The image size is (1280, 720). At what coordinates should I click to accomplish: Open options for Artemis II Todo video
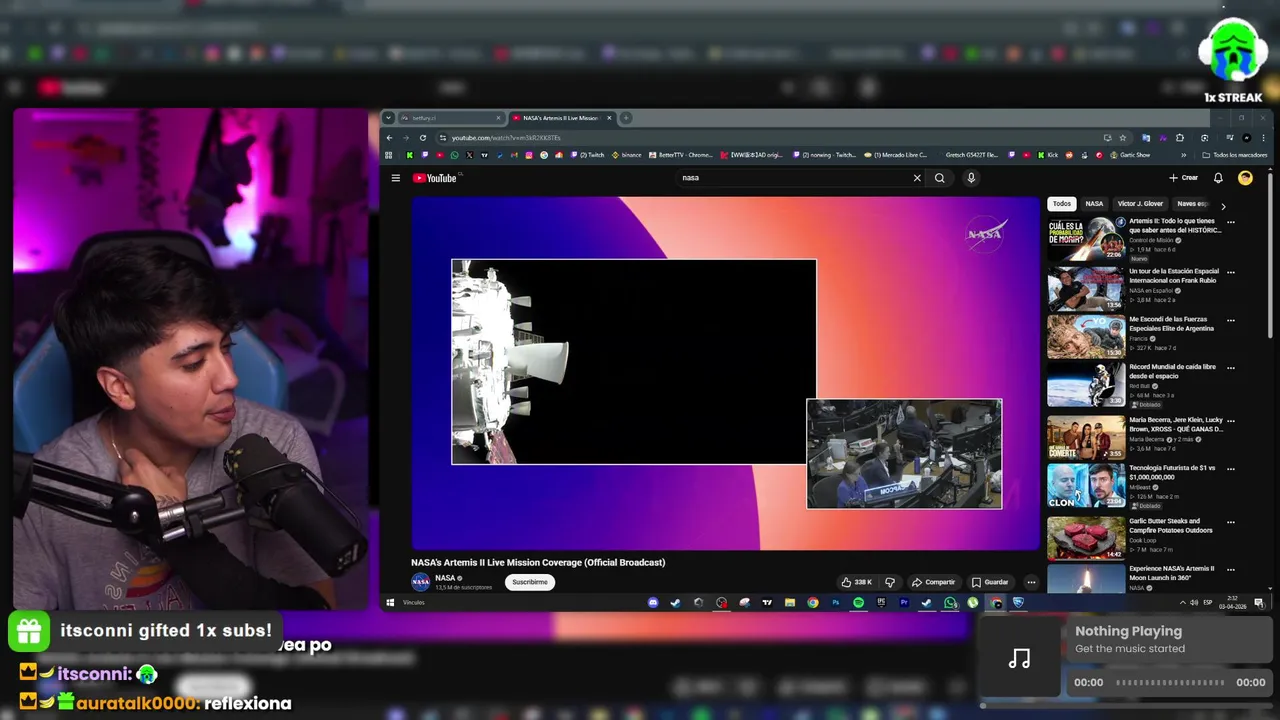click(x=1231, y=222)
